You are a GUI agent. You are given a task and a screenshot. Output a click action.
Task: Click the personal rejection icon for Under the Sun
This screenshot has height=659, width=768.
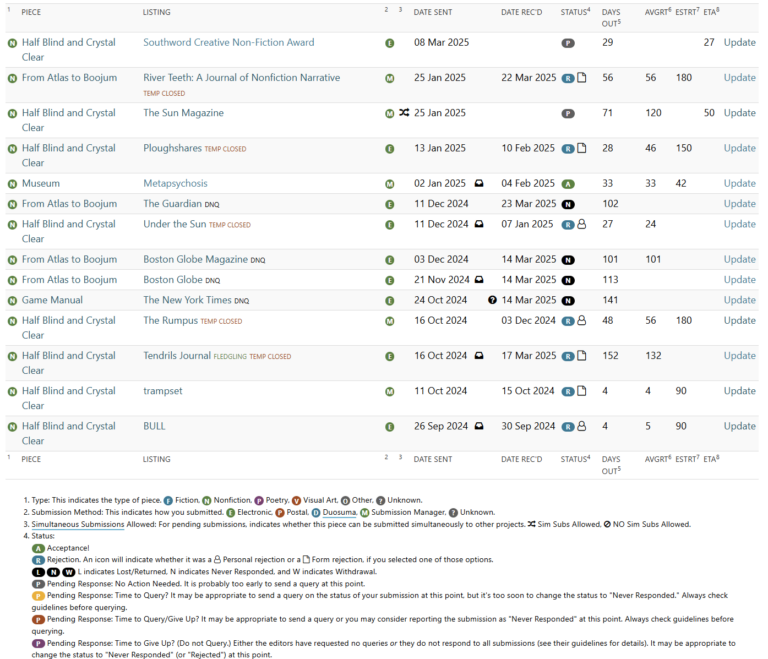click(582, 224)
